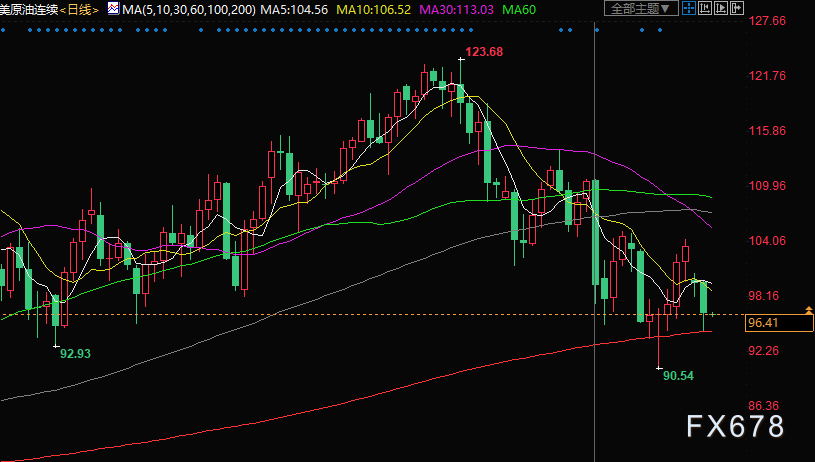The width and height of the screenshot is (815, 462).
Task: Toggle the blue crosshair cursor icon
Action: (689, 8)
